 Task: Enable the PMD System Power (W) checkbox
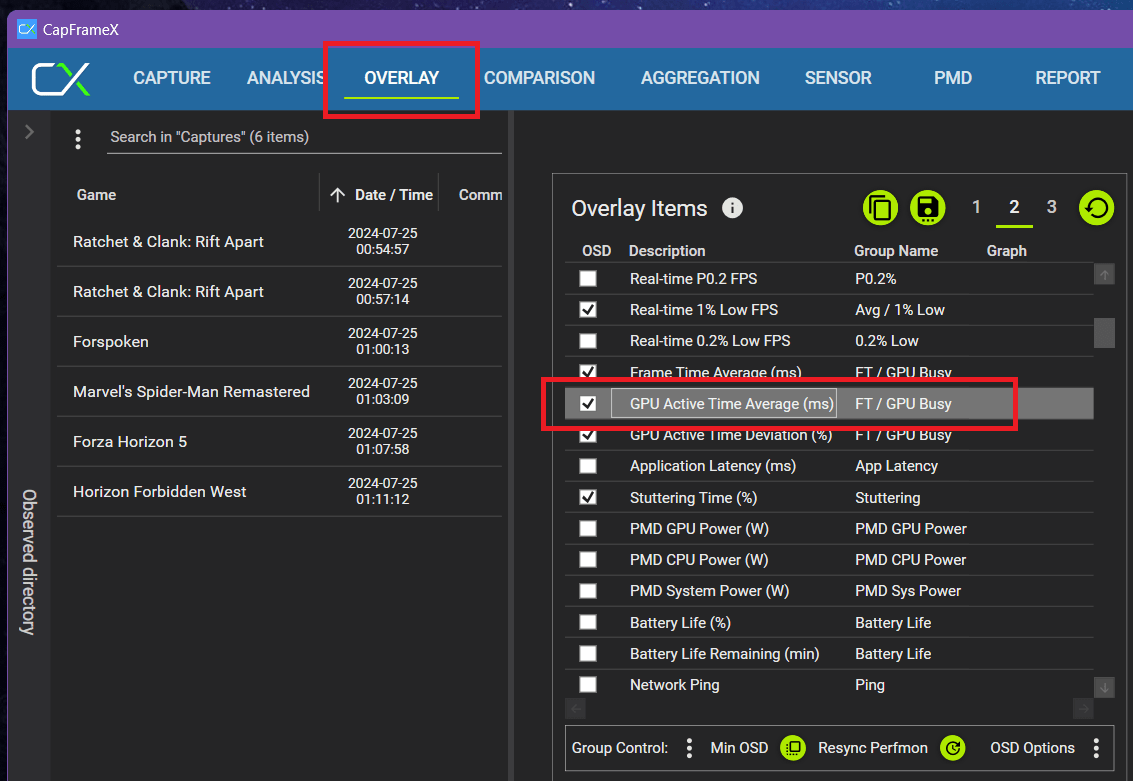588,590
